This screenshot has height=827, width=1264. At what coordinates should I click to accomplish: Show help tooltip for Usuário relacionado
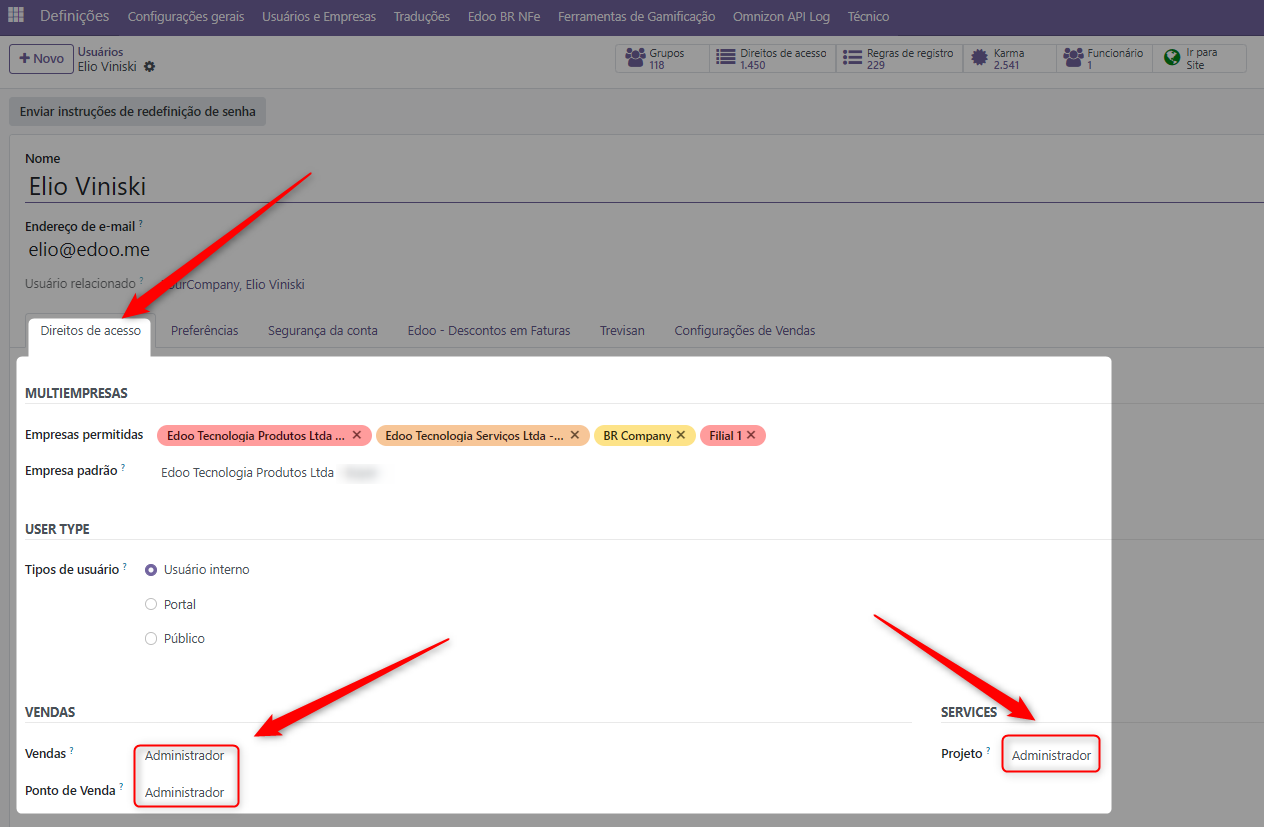coord(142,281)
